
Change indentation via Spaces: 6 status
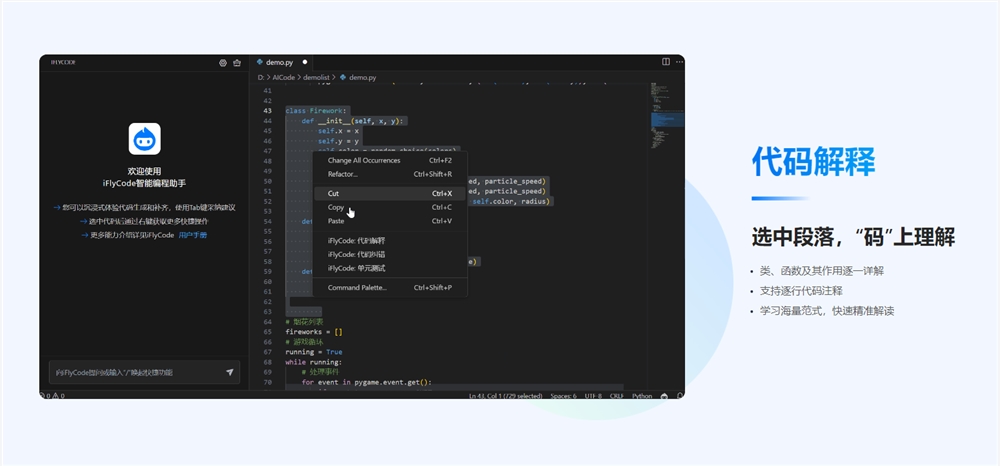point(563,395)
